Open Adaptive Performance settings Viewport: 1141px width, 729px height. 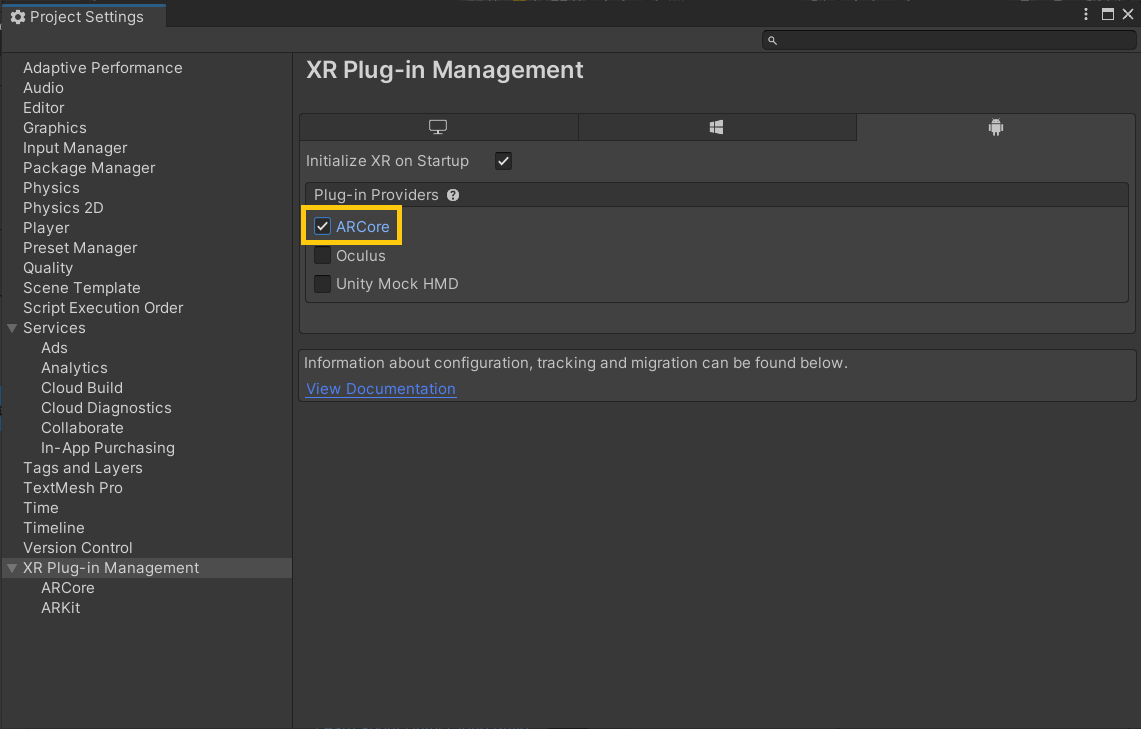point(103,68)
